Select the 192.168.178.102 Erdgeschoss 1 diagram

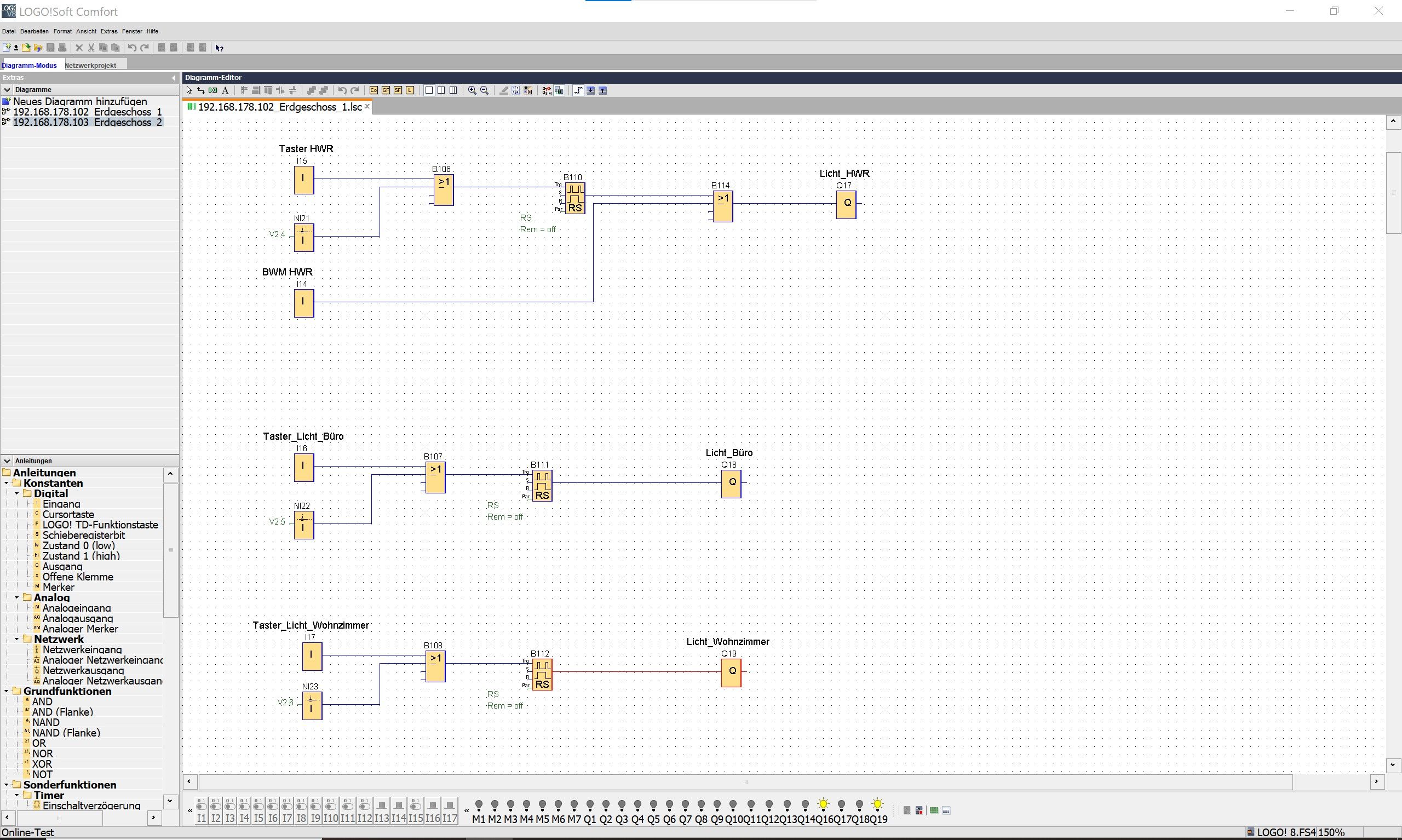coord(87,112)
